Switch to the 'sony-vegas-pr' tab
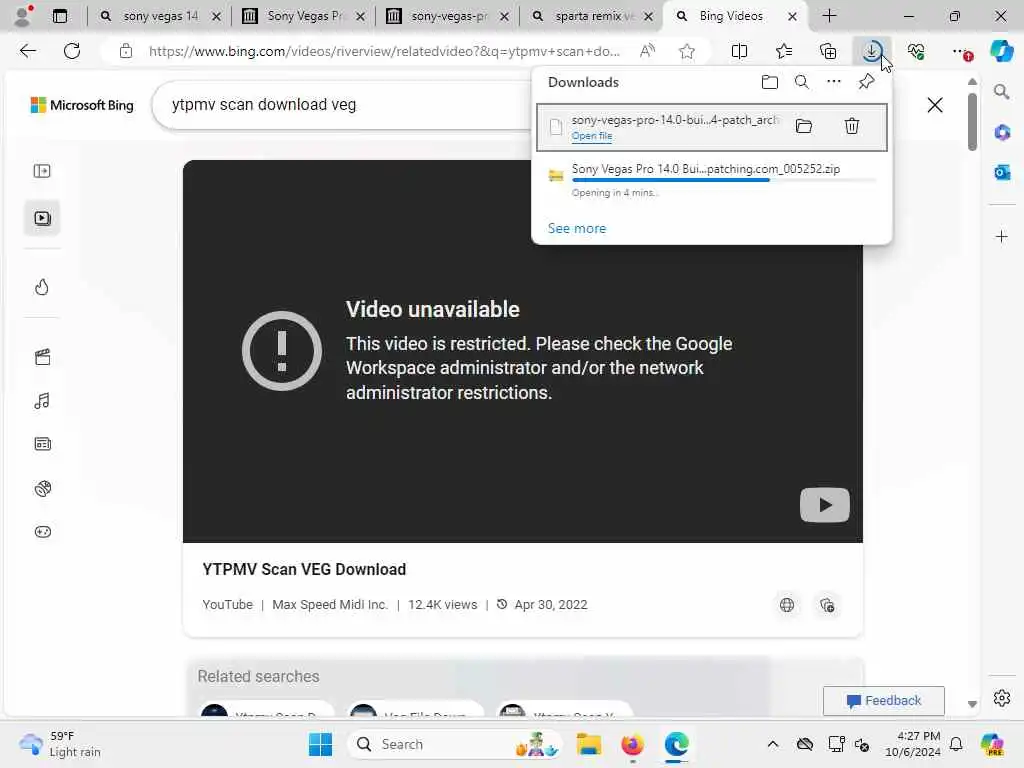Viewport: 1024px width, 768px height. [448, 16]
